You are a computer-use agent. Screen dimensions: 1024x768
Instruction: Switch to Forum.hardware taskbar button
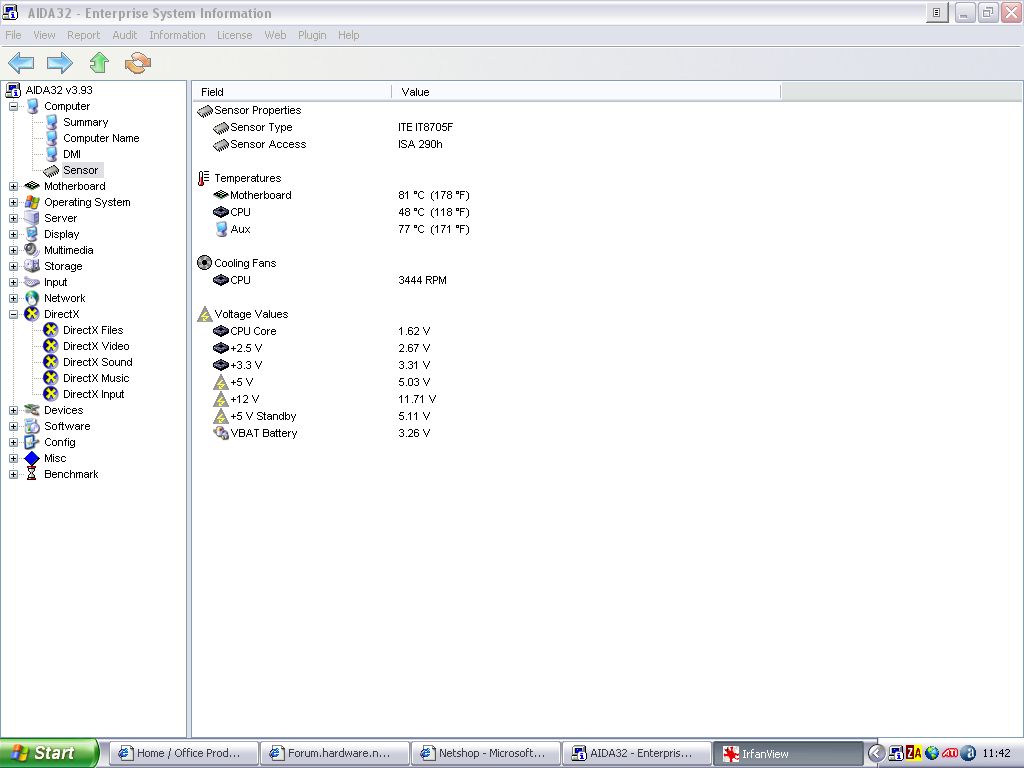tap(334, 753)
